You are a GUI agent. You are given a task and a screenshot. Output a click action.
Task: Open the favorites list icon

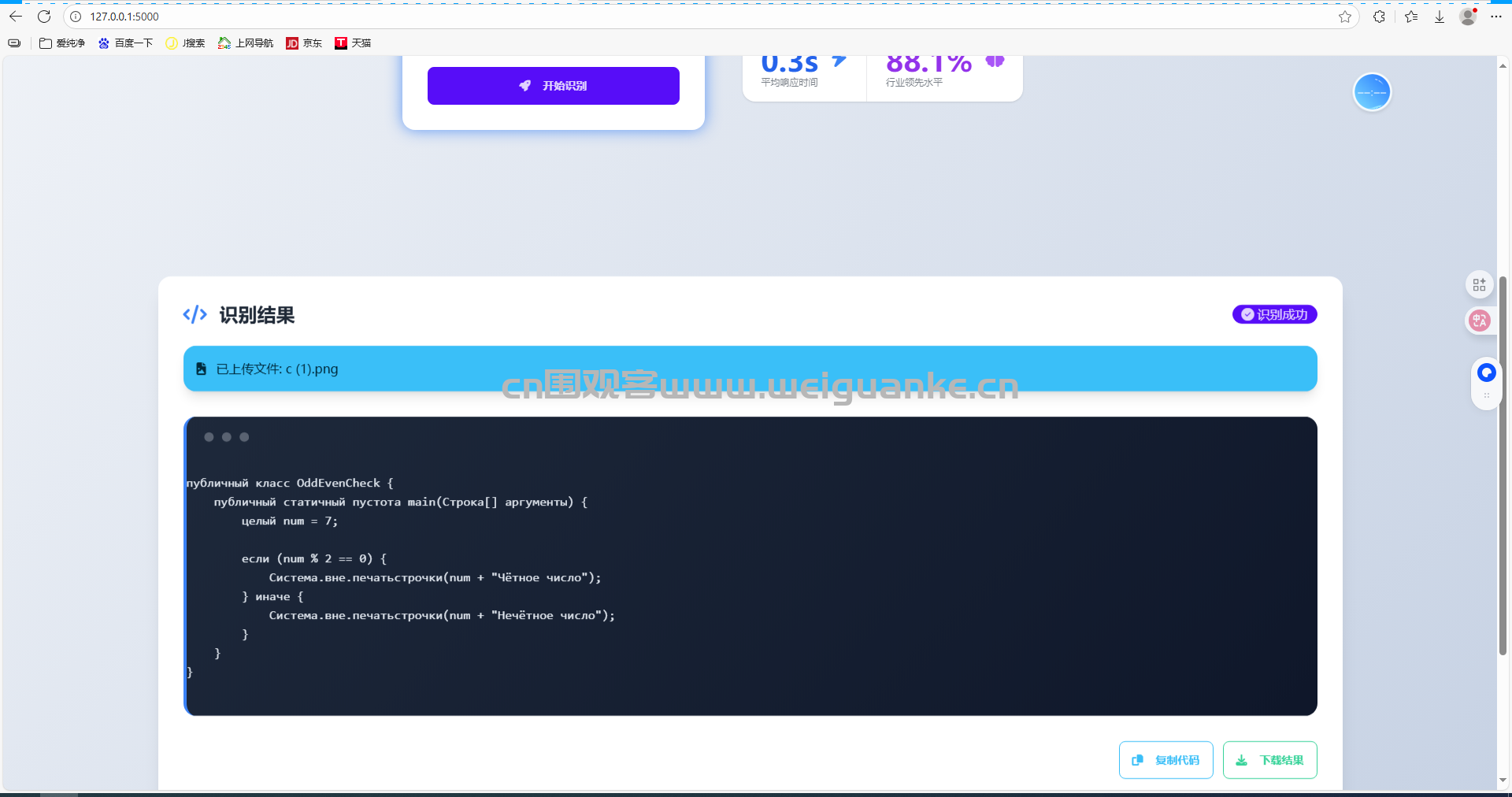(1411, 17)
